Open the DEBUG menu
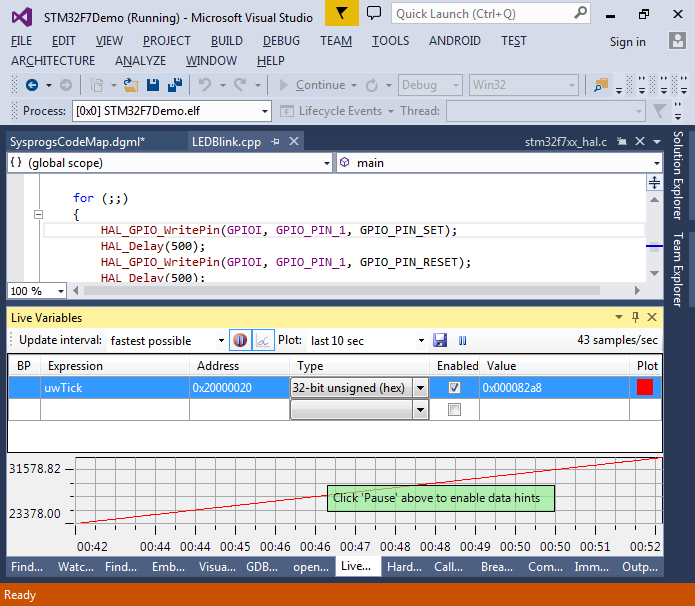 281,41
